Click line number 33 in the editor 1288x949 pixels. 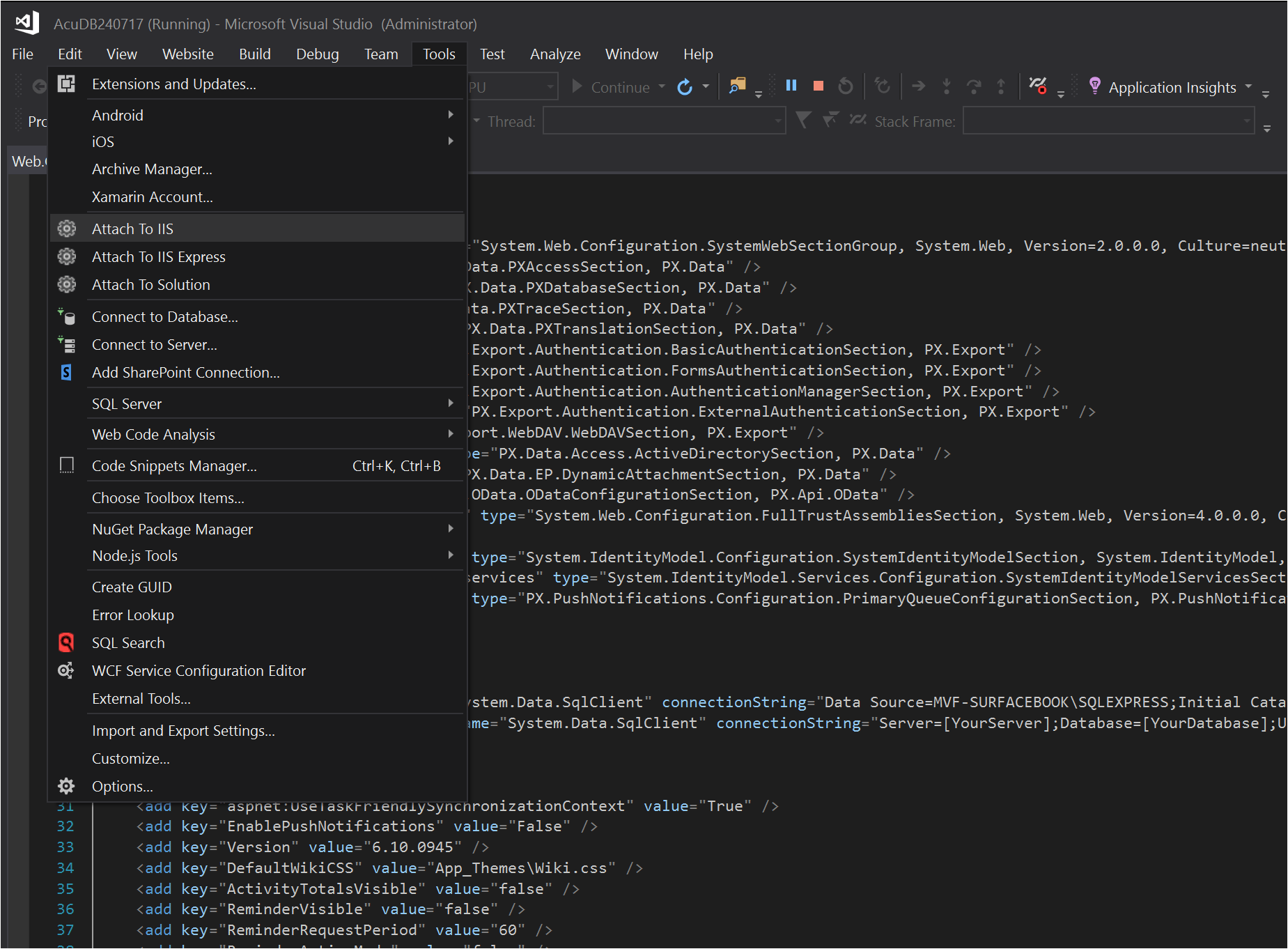click(65, 847)
